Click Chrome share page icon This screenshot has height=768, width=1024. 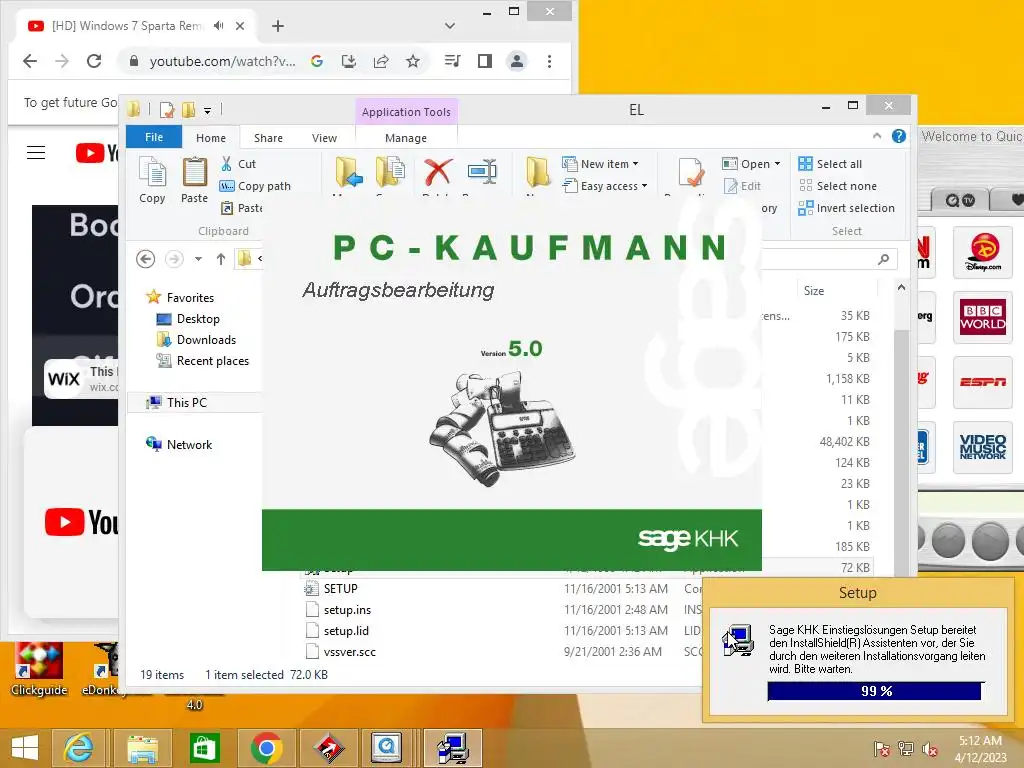point(381,61)
